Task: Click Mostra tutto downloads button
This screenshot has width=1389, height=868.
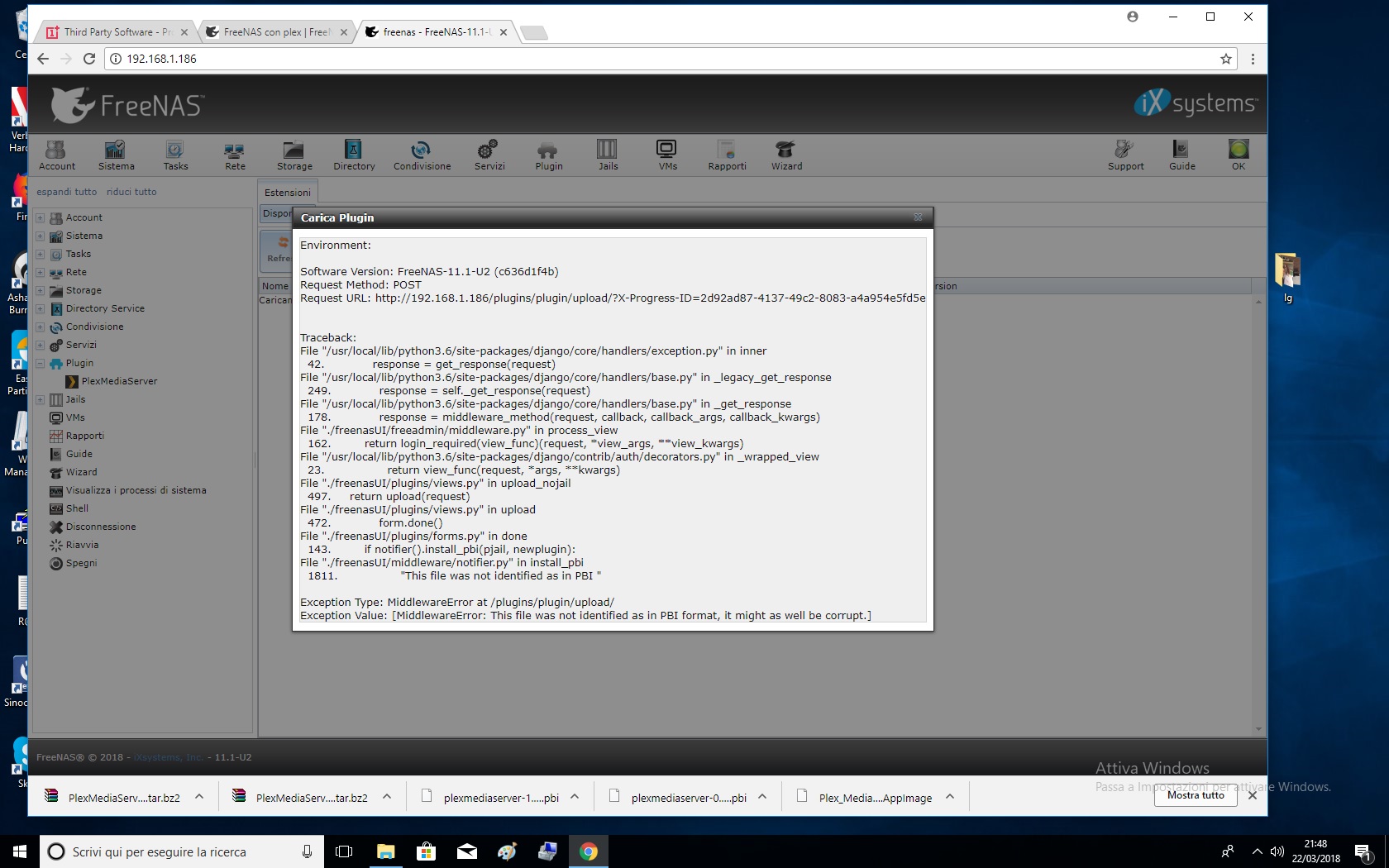Action: 1196,795
